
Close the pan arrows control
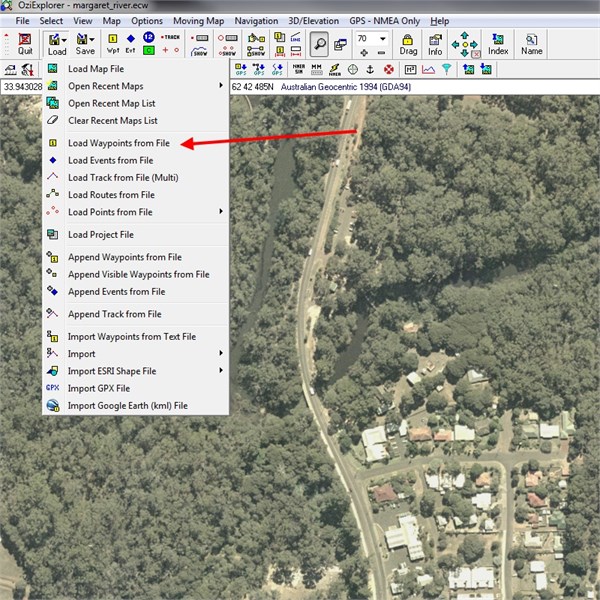point(476,54)
